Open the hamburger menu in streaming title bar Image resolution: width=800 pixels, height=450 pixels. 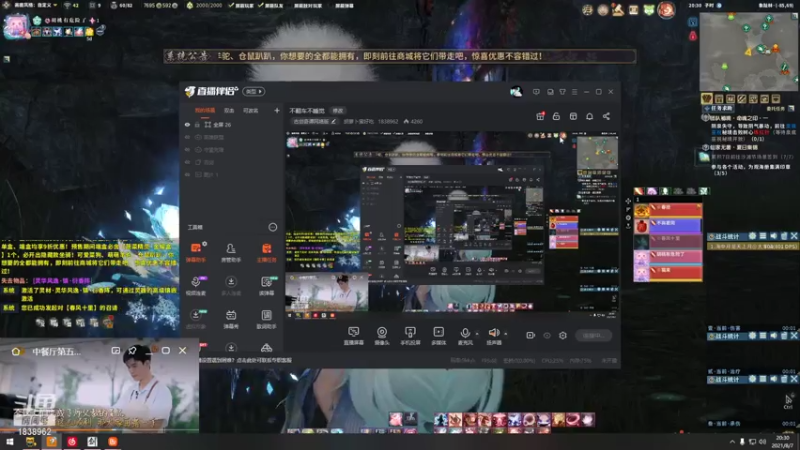tap(574, 92)
